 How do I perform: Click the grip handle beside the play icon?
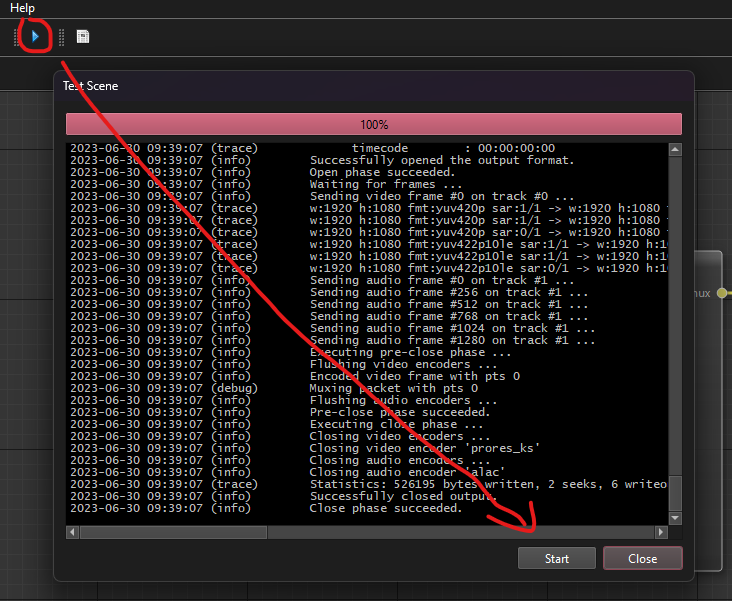(61, 37)
